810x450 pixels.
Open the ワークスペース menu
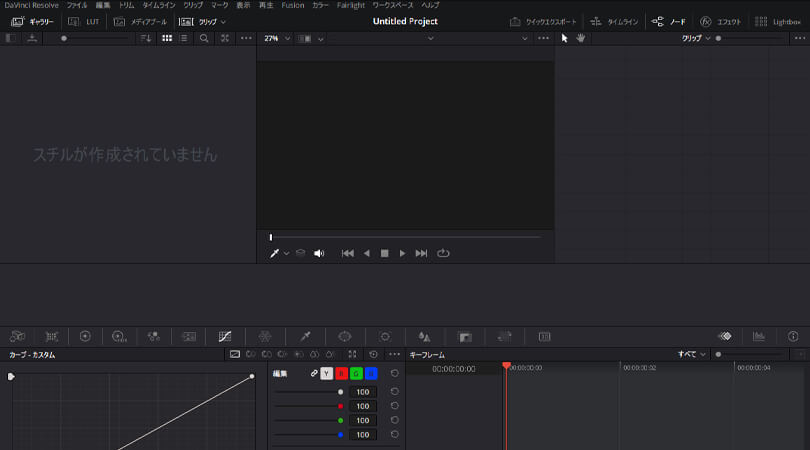[392, 5]
